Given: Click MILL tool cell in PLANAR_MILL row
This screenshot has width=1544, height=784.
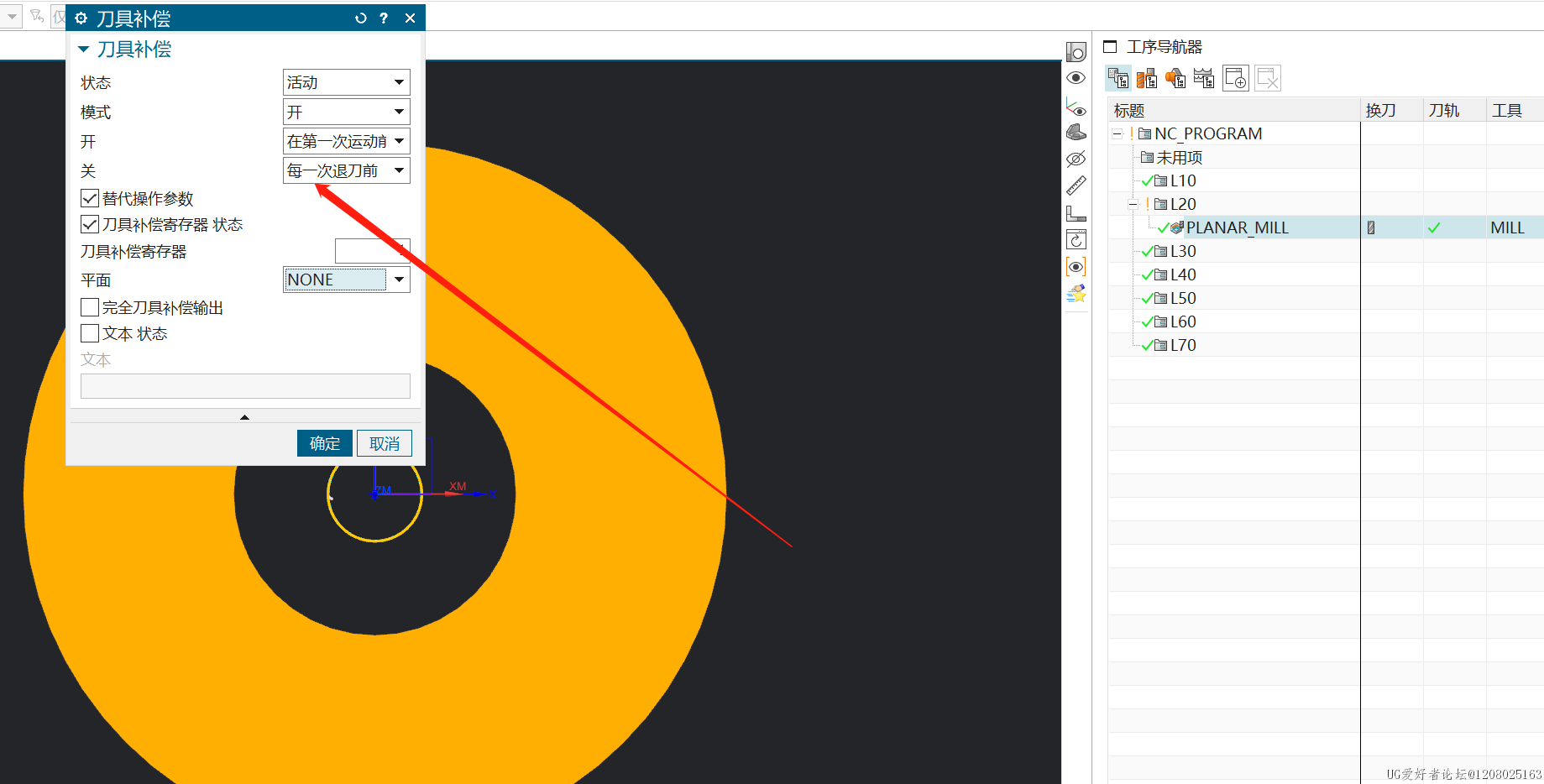Looking at the screenshot, I should pyautogui.click(x=1507, y=227).
